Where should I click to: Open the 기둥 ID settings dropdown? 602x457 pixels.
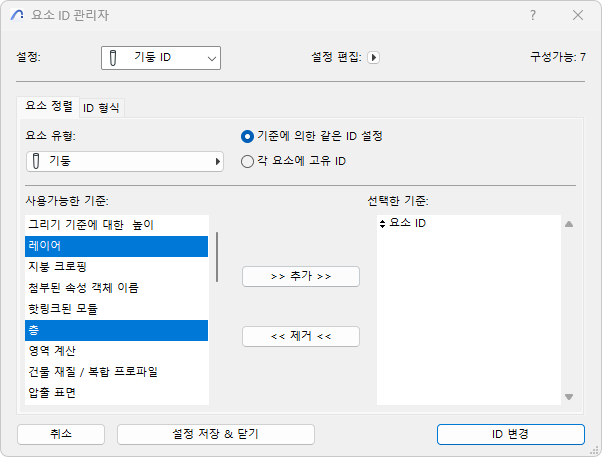pos(160,58)
